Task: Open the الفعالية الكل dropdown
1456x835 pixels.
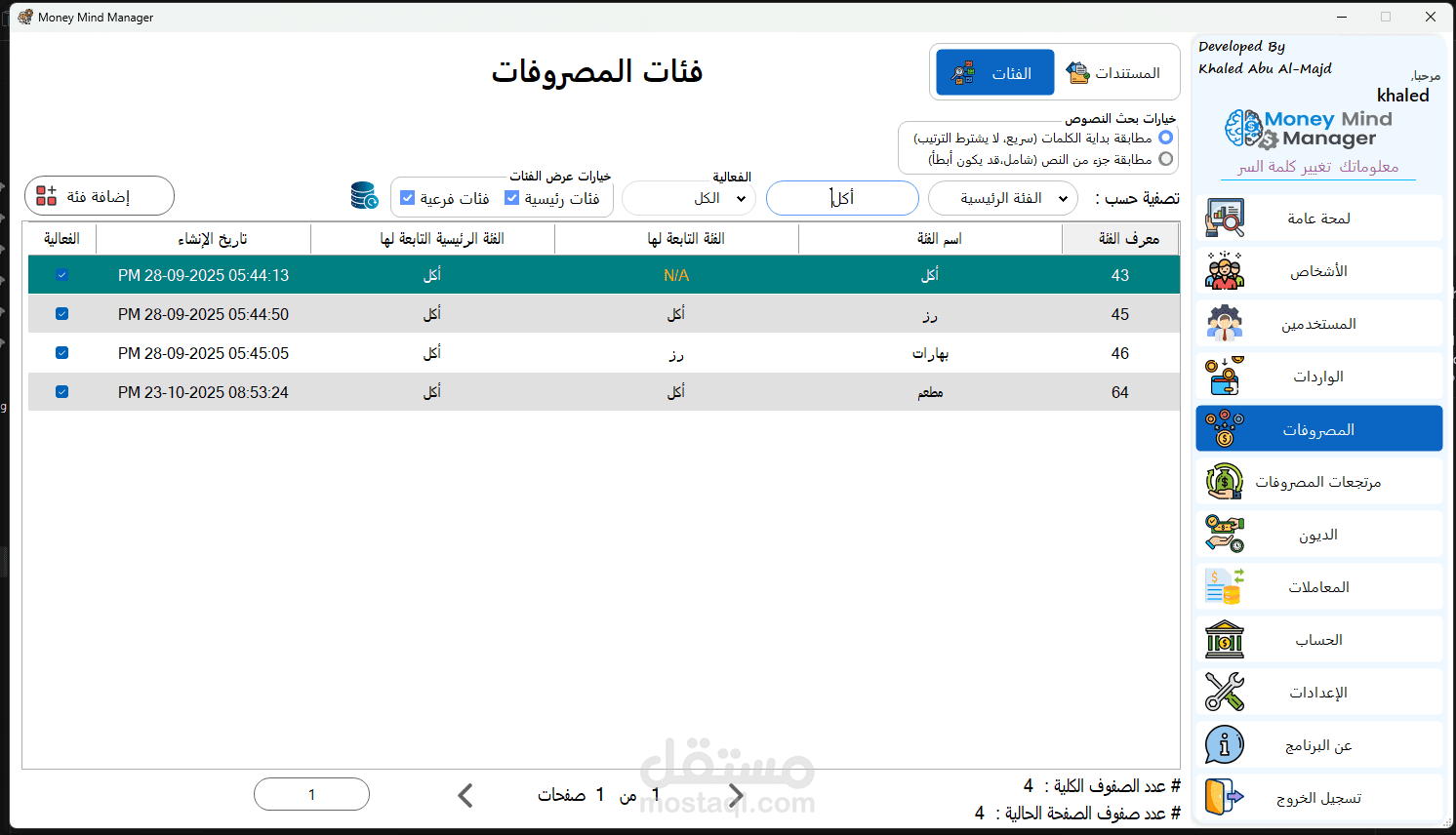Action: 689,198
